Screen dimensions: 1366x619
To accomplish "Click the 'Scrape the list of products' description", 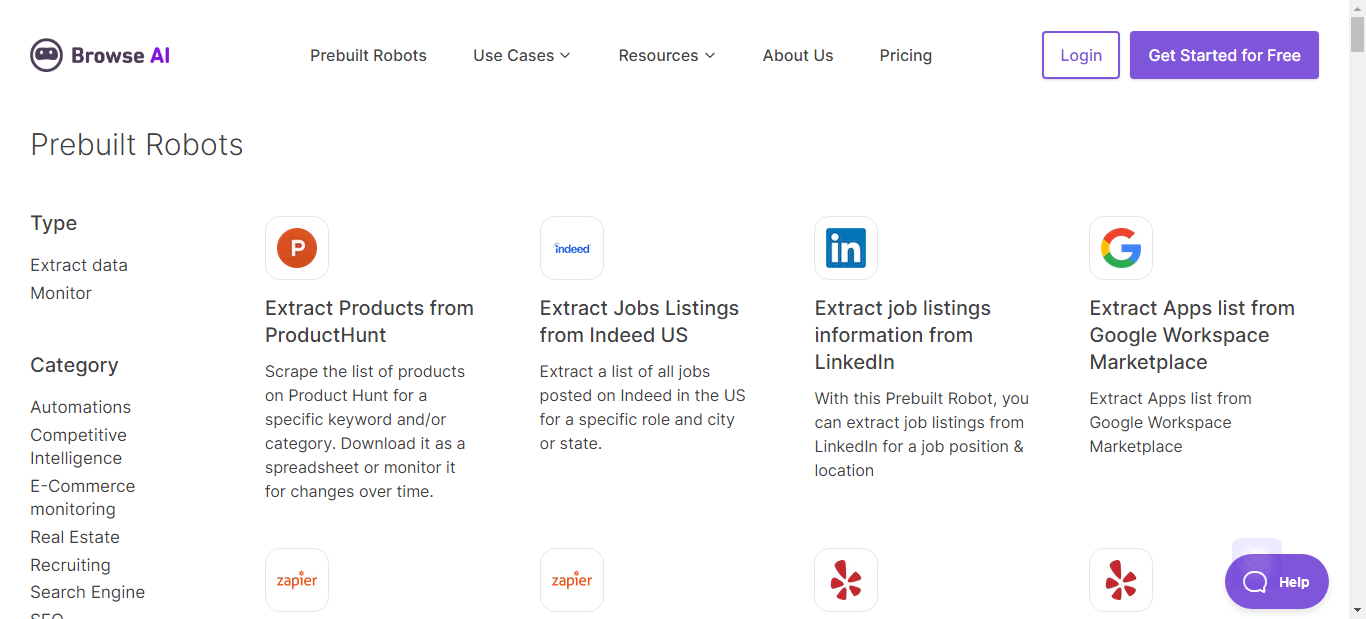I will pos(365,431).
